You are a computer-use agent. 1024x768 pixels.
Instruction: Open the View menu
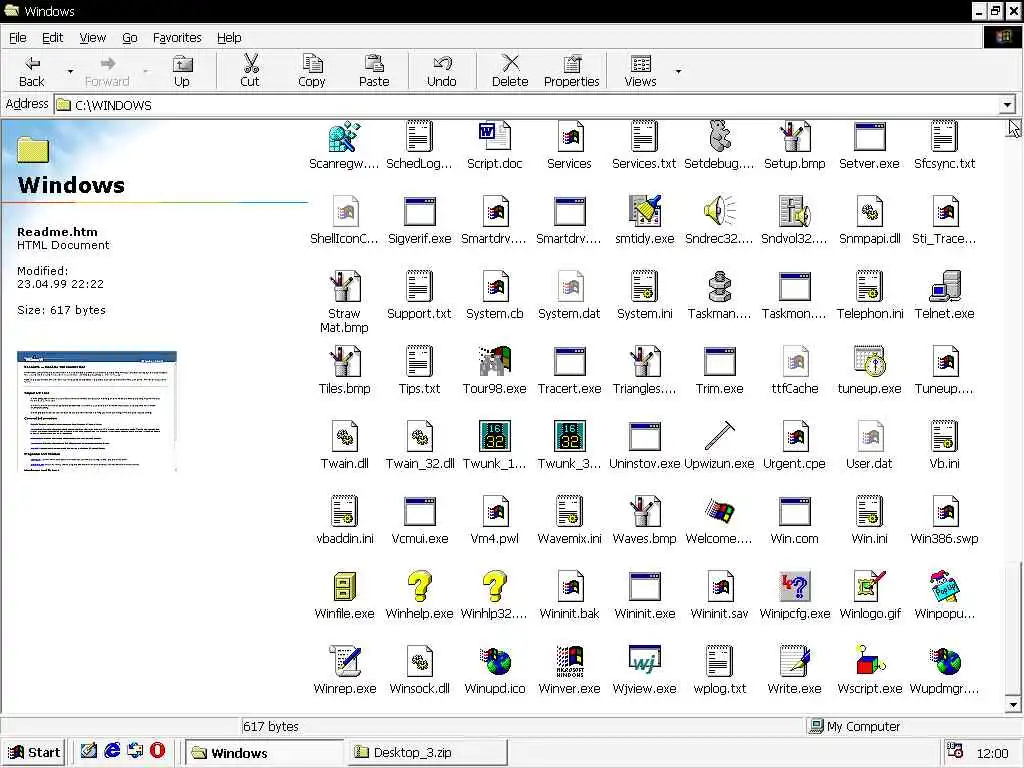click(x=93, y=38)
